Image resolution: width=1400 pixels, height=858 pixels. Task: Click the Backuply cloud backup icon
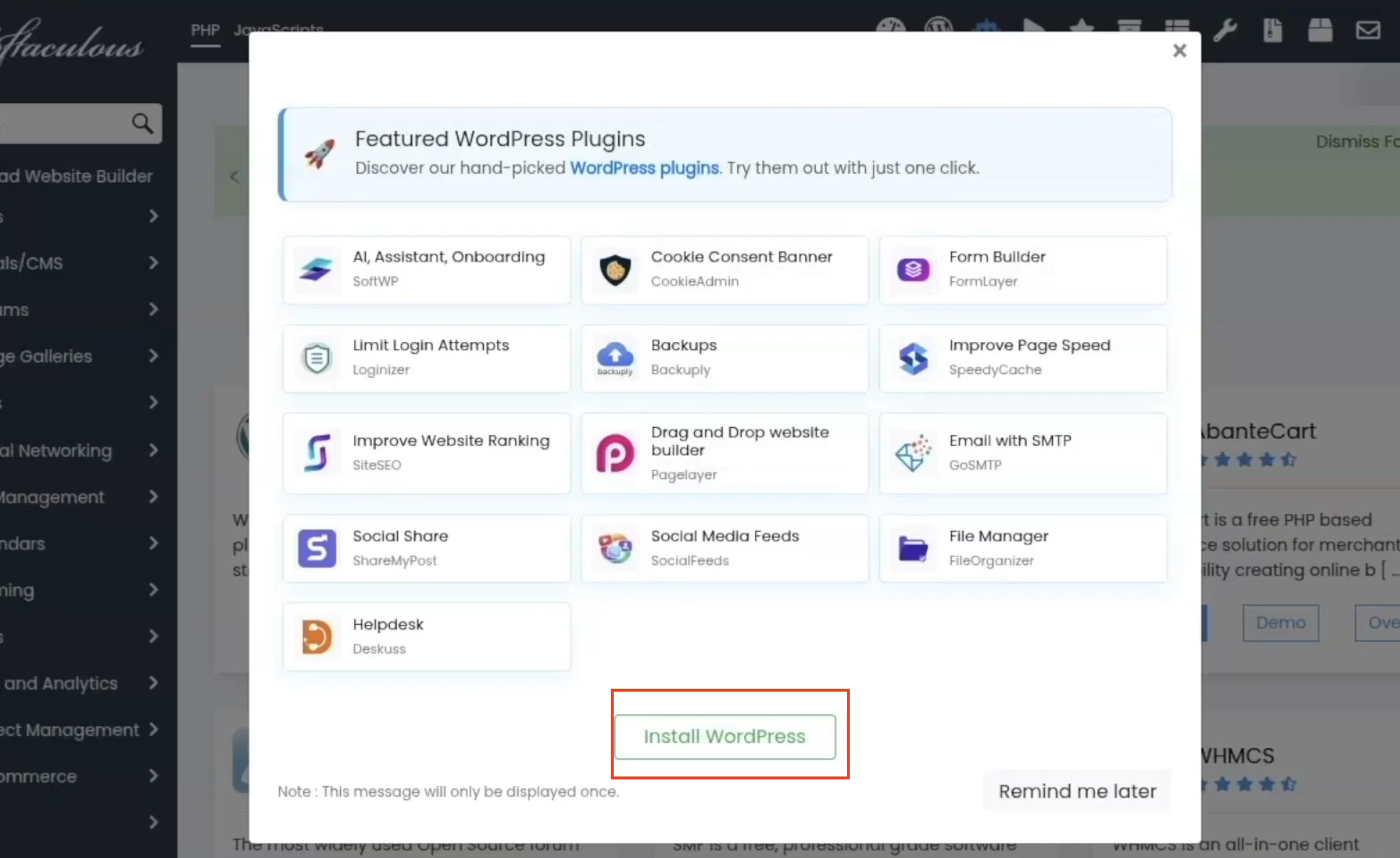[x=615, y=358]
